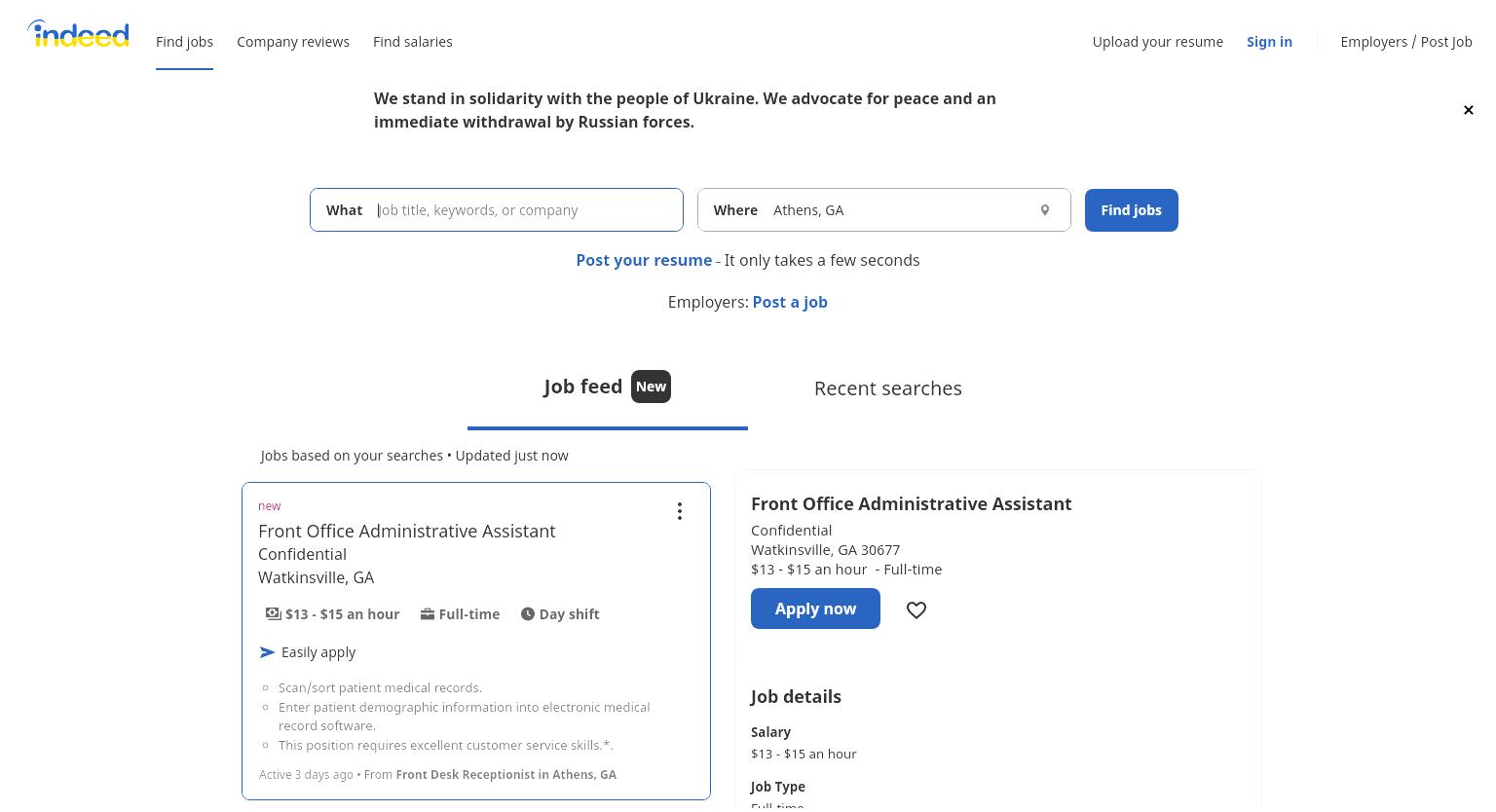Save job with the heart icon
The height and width of the screenshot is (812, 1496).
coord(916,609)
